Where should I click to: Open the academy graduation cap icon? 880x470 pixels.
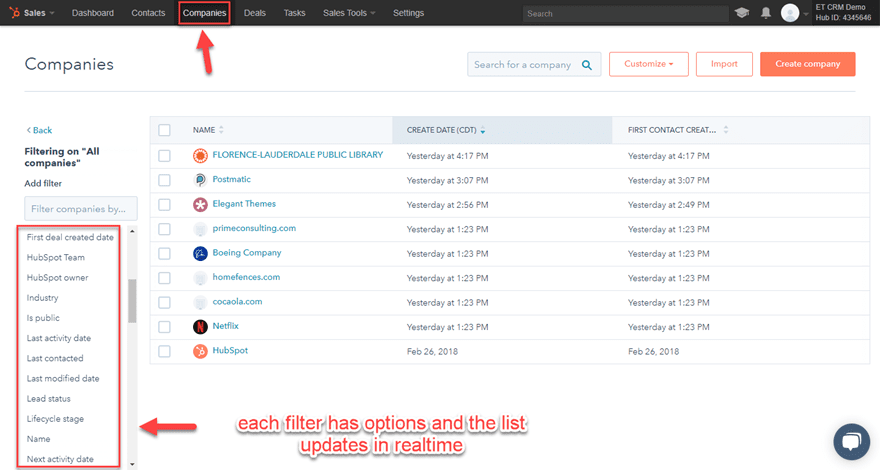click(x=742, y=13)
